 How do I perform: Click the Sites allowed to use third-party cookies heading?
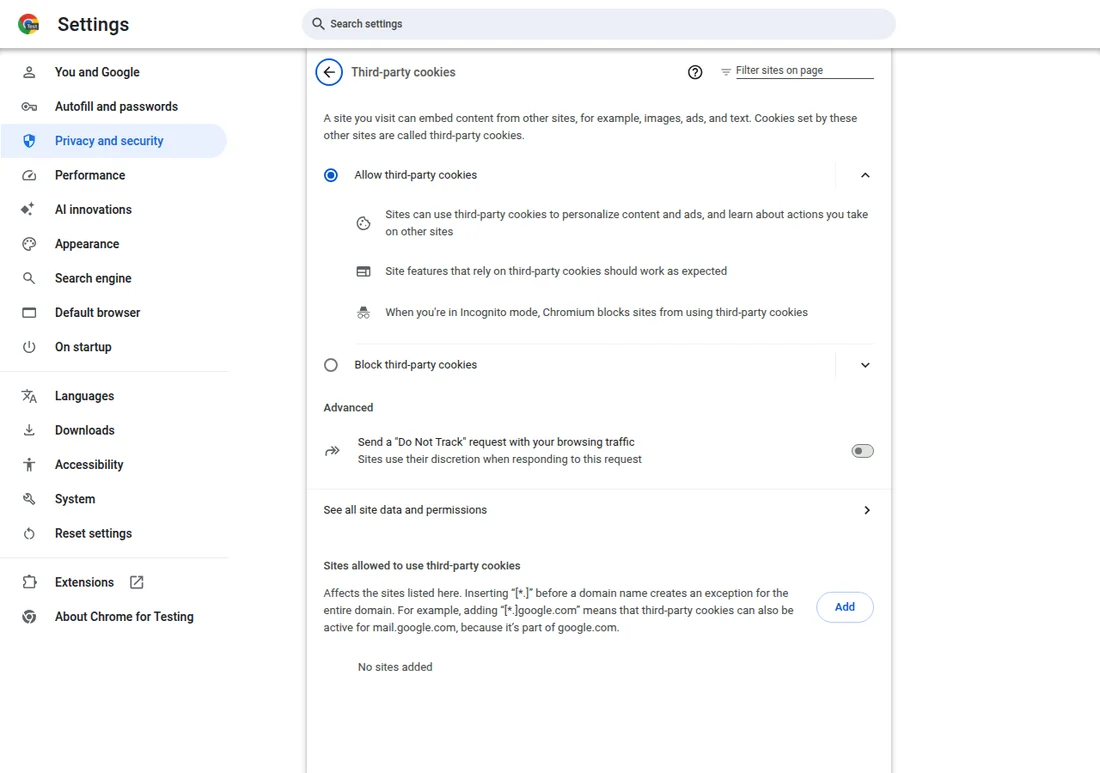422,565
